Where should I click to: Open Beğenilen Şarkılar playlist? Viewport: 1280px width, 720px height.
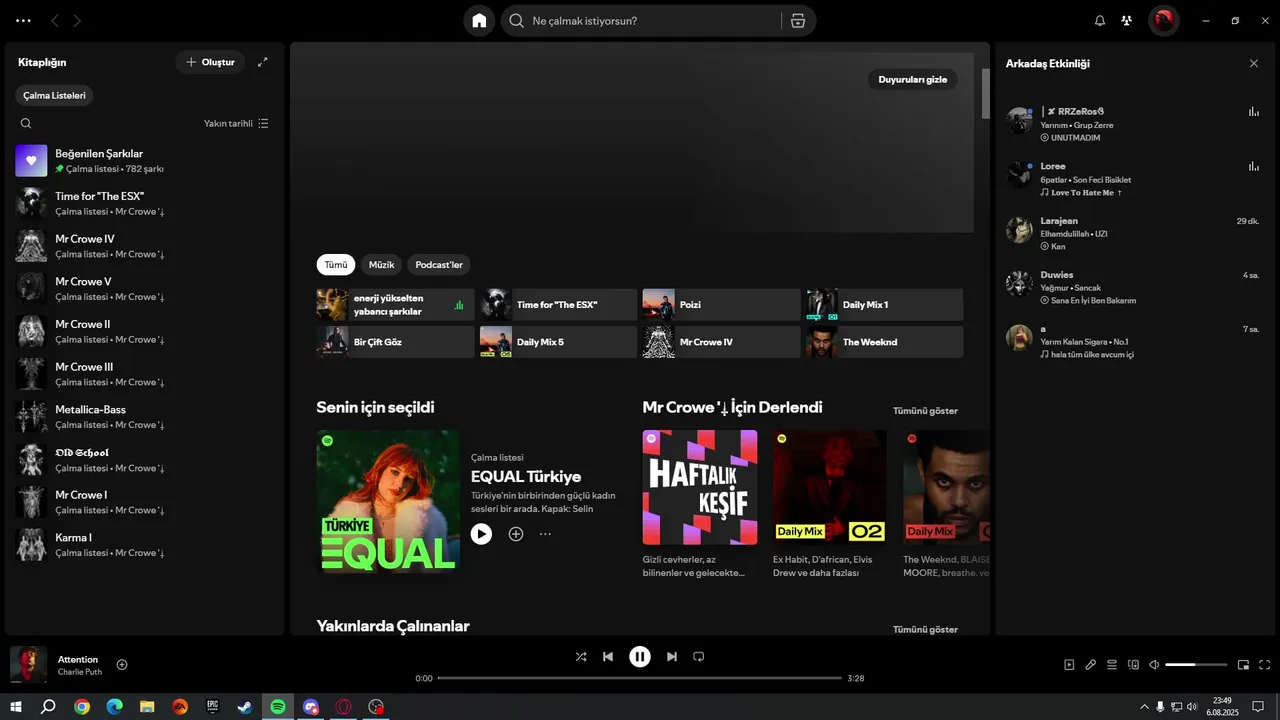point(144,161)
